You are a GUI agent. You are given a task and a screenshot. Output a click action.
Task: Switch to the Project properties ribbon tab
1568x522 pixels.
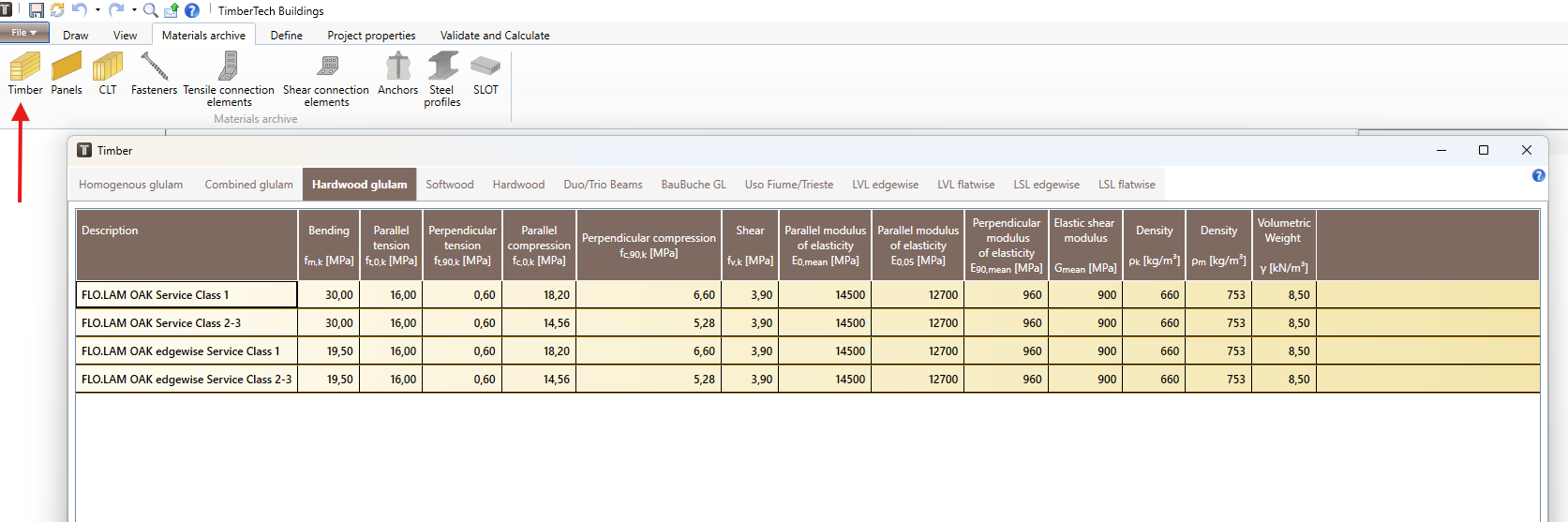point(371,36)
